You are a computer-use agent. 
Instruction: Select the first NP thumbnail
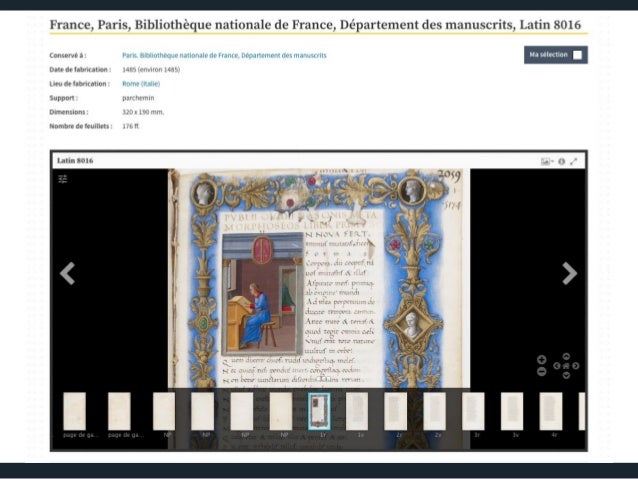[164, 411]
